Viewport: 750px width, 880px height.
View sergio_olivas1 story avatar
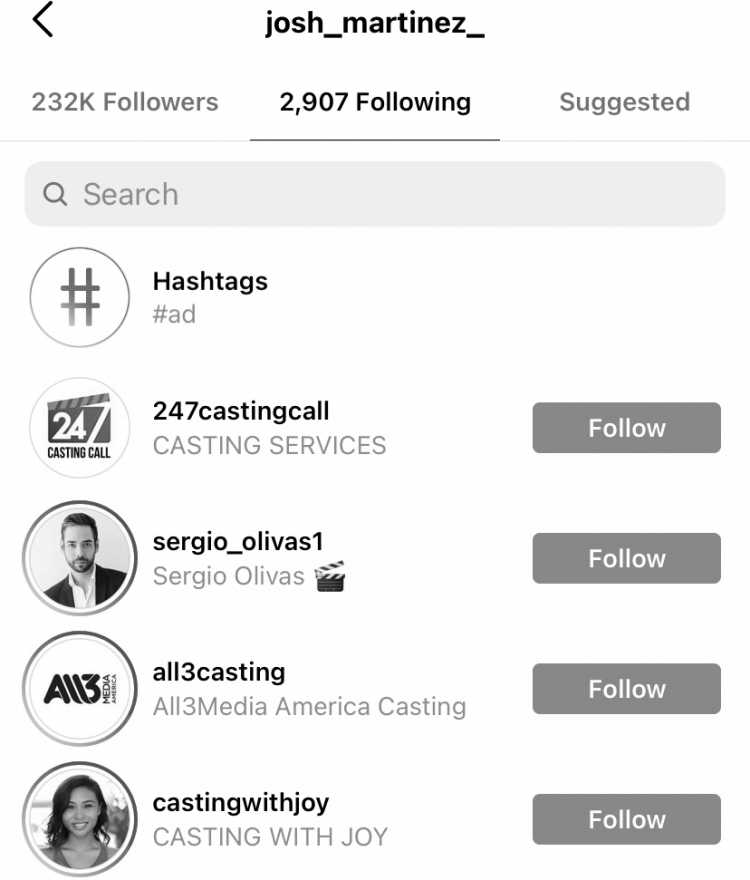(x=80, y=558)
